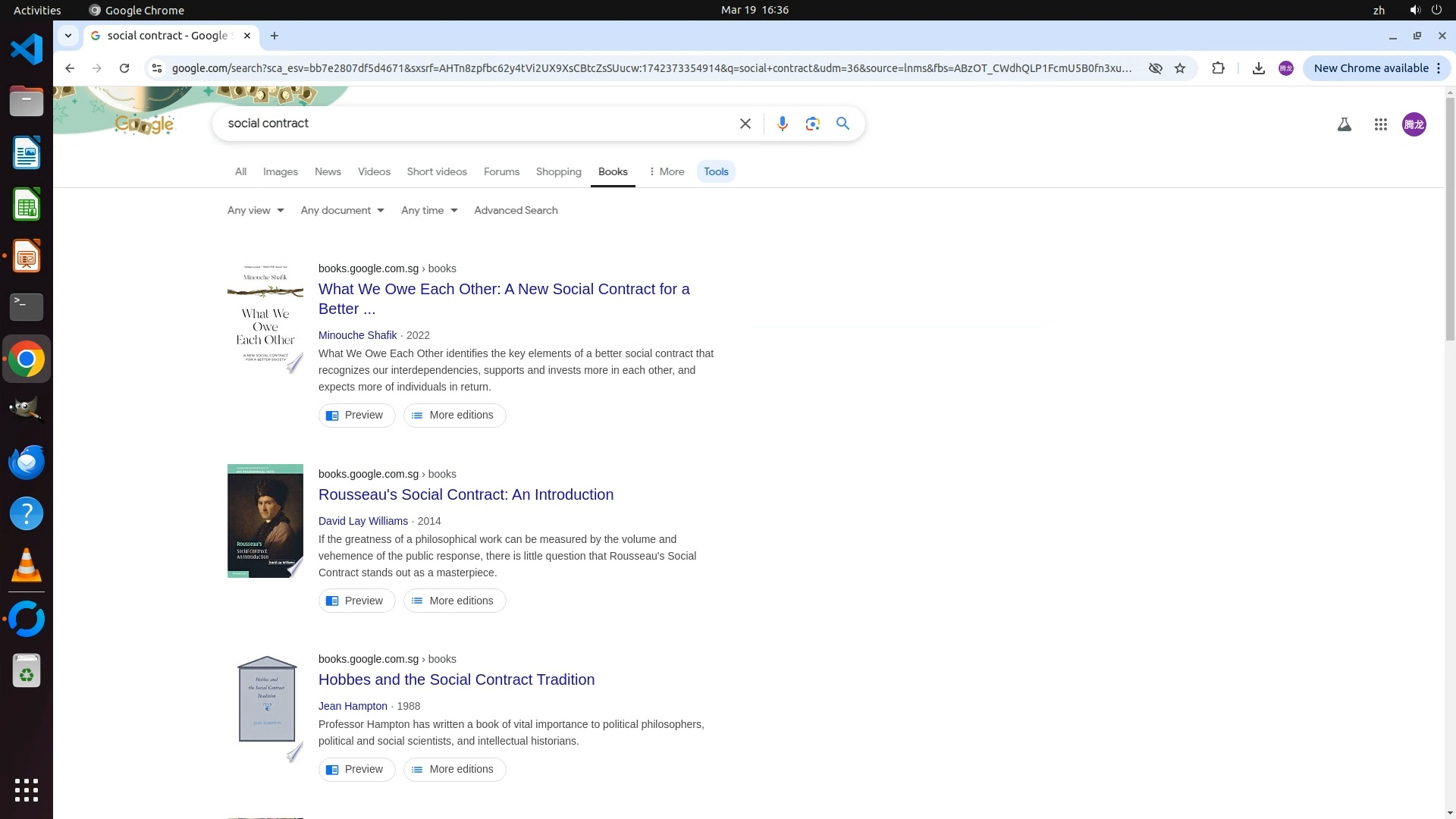
Task: Expand the Any document dropdown
Action: pyautogui.click(x=342, y=210)
